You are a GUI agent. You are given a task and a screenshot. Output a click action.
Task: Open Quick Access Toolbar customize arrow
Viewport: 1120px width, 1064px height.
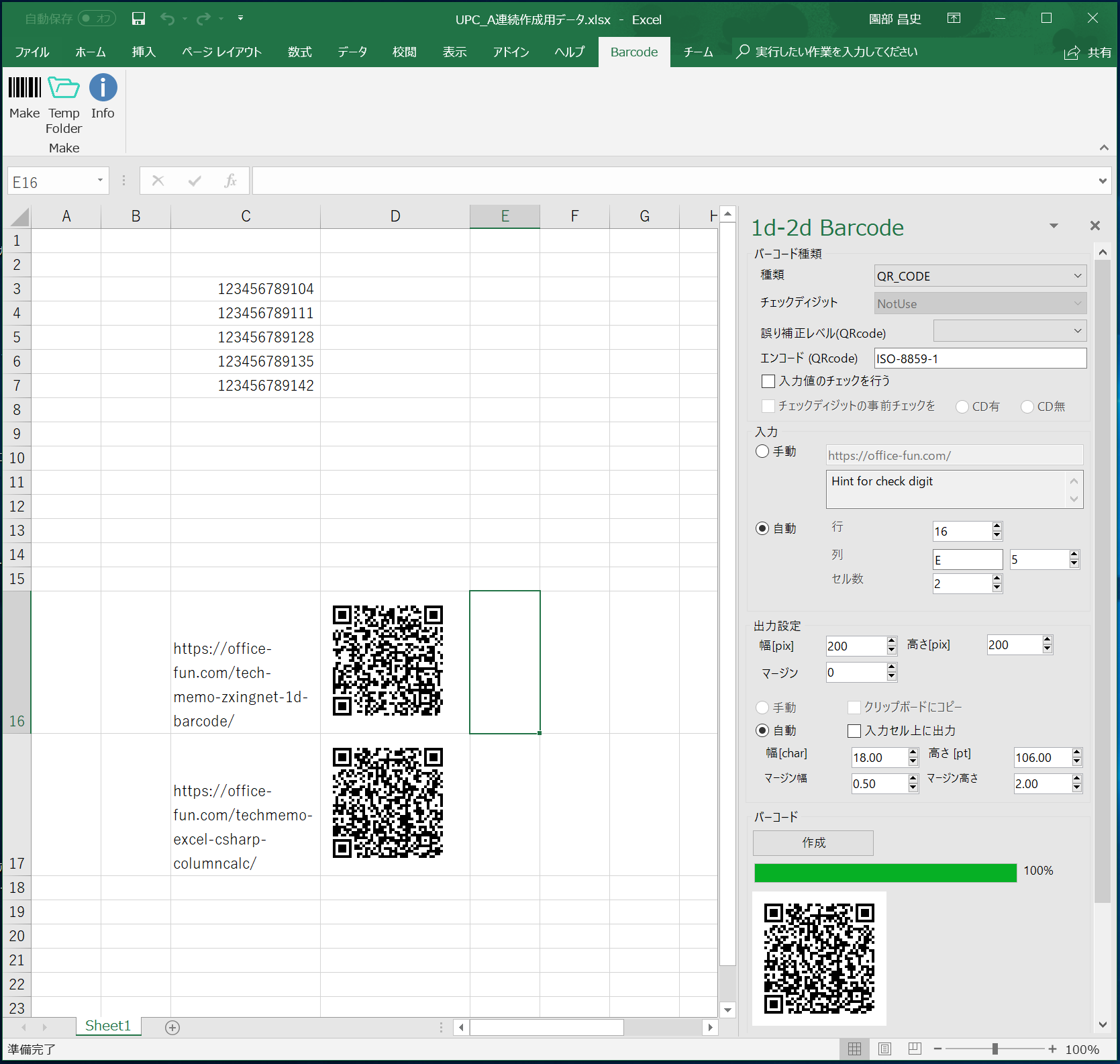point(240,19)
